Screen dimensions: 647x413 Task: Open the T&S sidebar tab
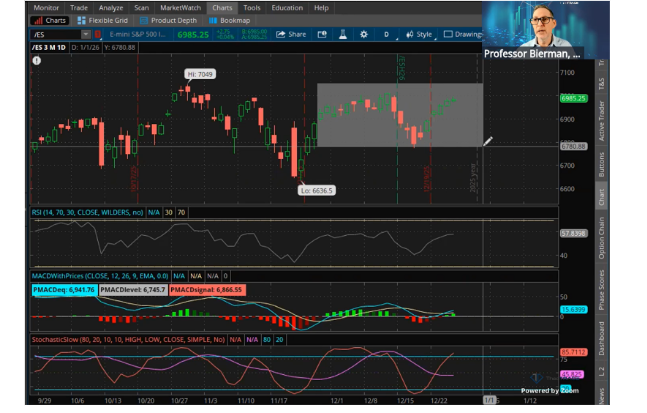coord(601,84)
